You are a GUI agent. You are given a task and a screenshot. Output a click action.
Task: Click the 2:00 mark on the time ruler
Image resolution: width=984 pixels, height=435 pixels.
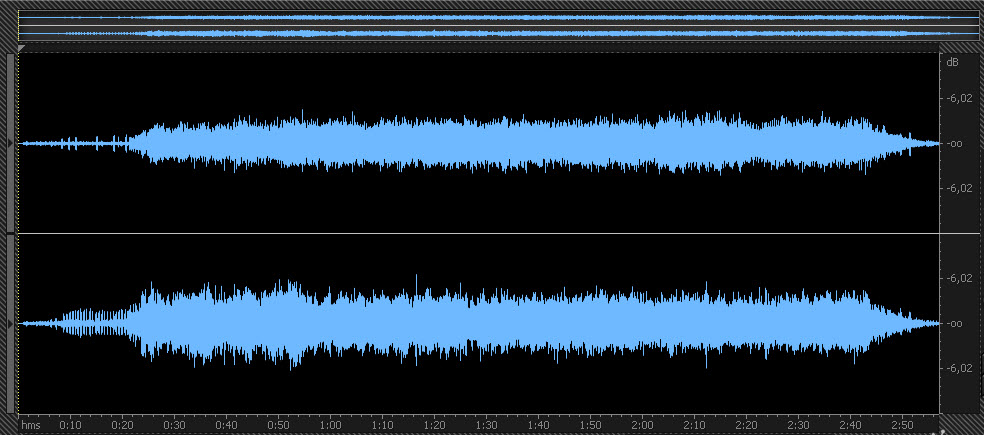[643, 425]
